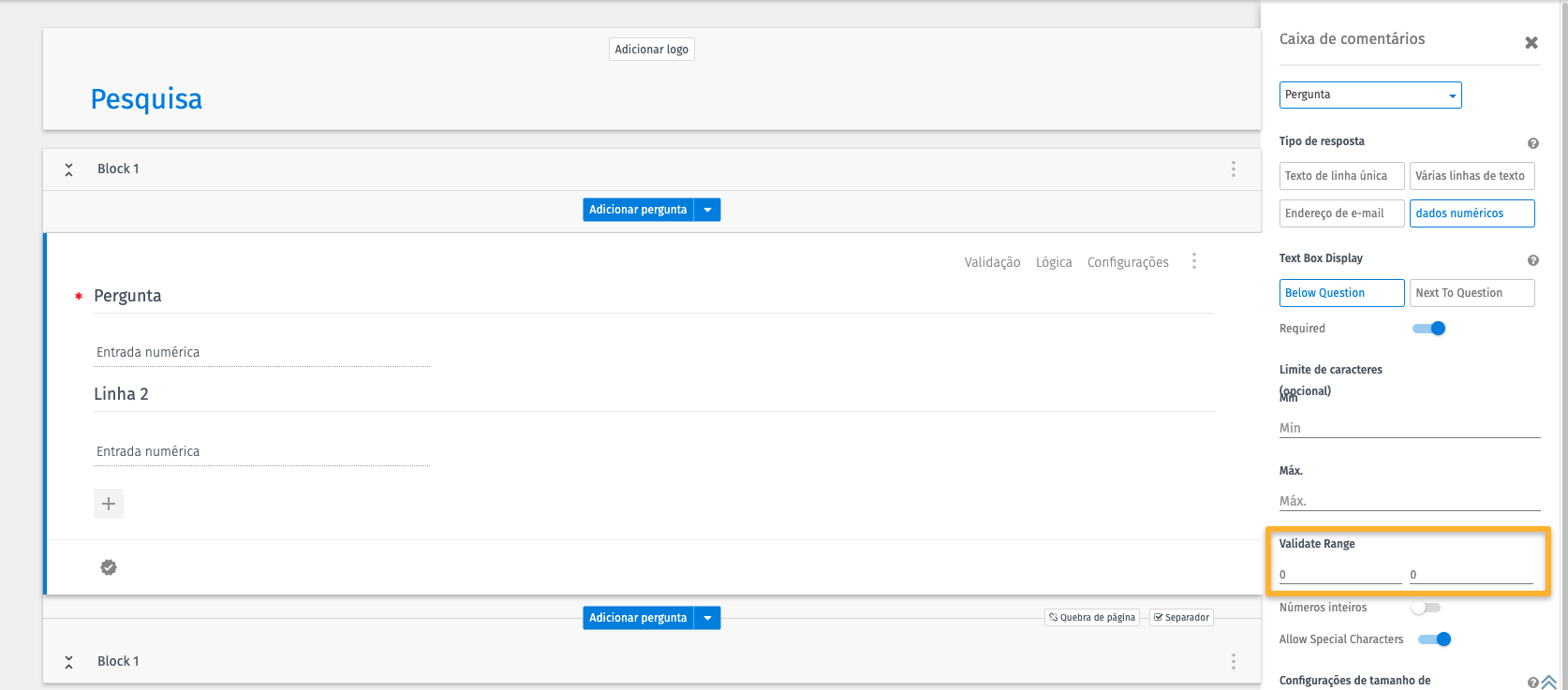Click the Min character limit field
The width and height of the screenshot is (1568, 690).
click(1410, 428)
